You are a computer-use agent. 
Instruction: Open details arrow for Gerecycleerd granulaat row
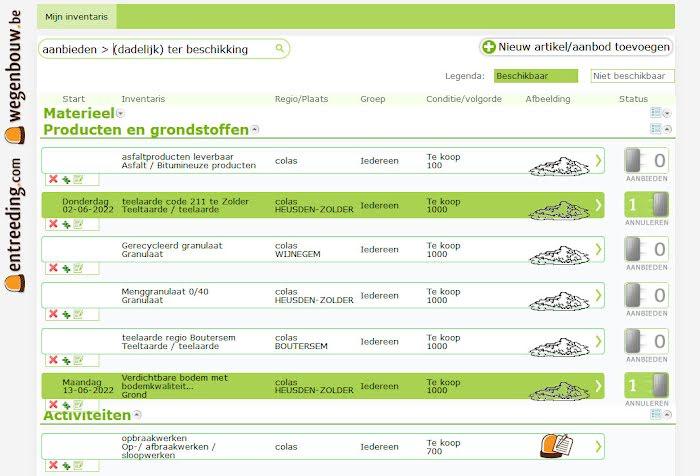[598, 250]
